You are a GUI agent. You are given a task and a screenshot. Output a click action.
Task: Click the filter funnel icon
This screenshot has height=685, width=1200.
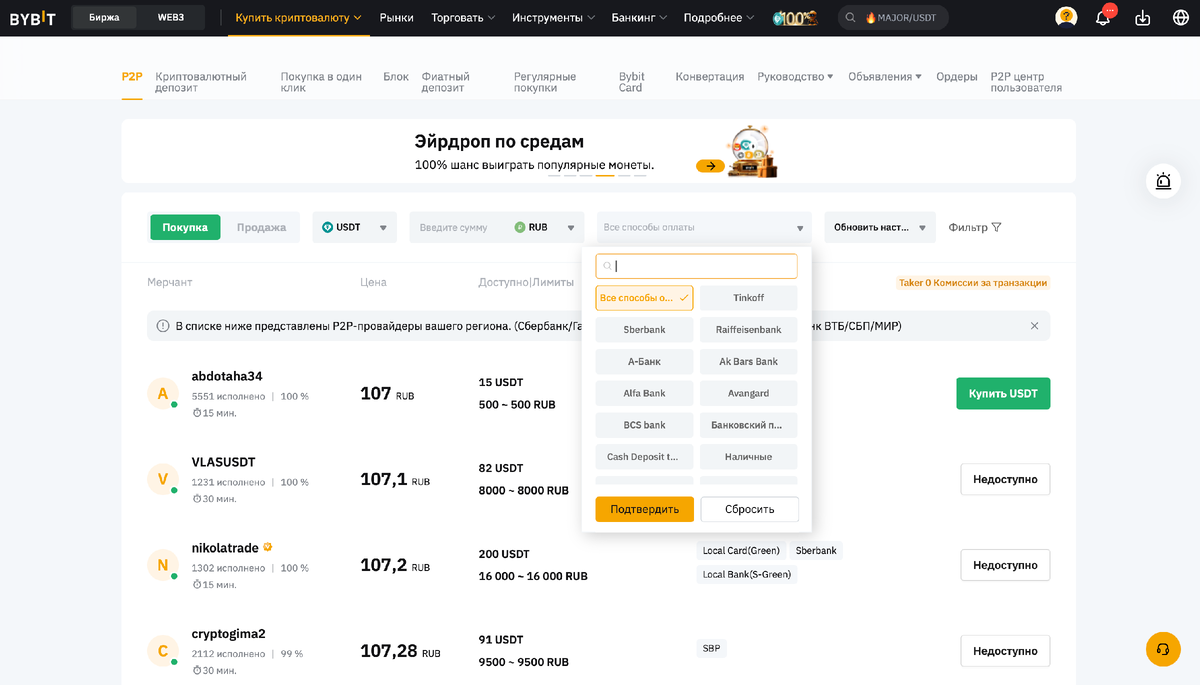point(996,227)
